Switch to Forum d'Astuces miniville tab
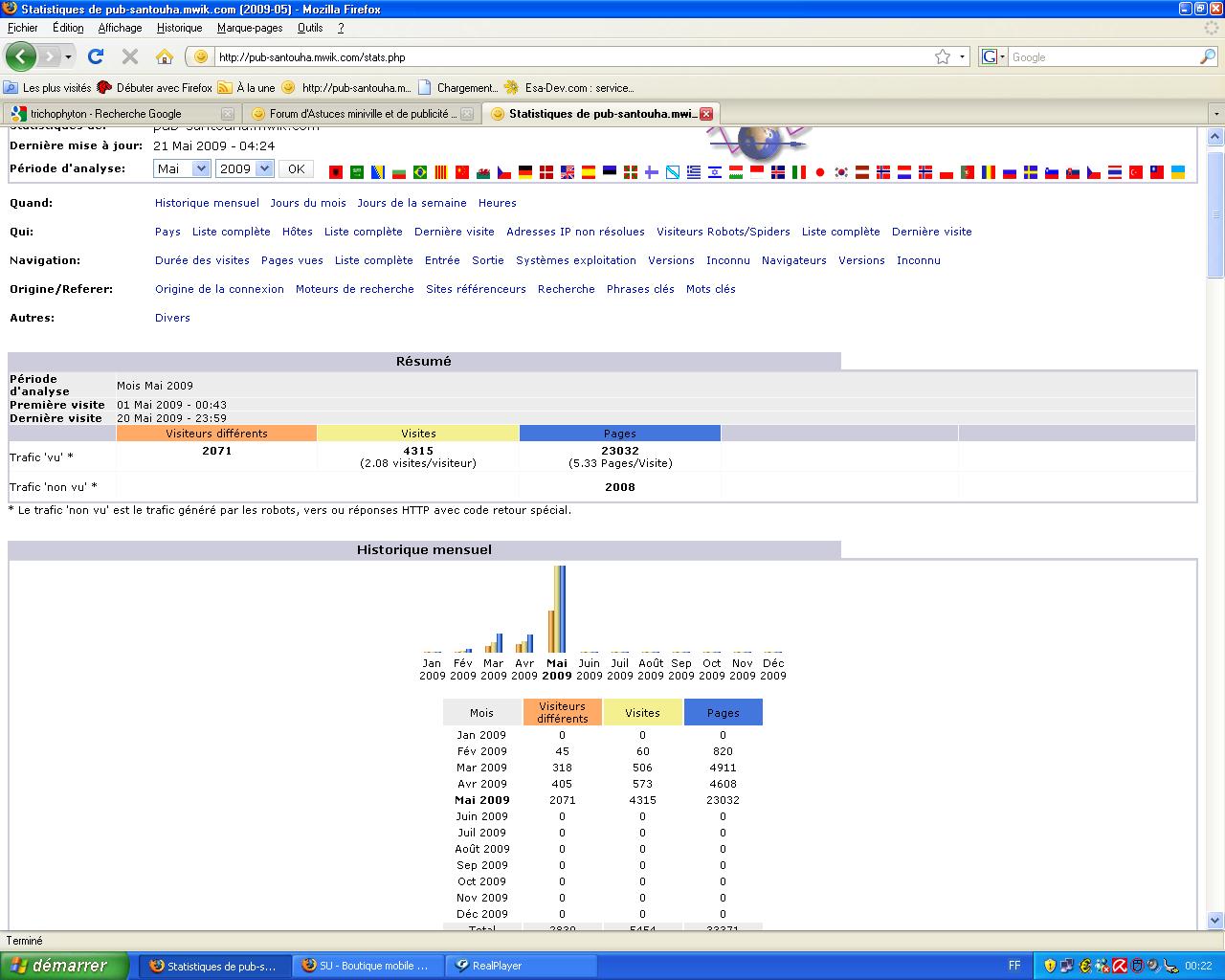 click(x=361, y=113)
